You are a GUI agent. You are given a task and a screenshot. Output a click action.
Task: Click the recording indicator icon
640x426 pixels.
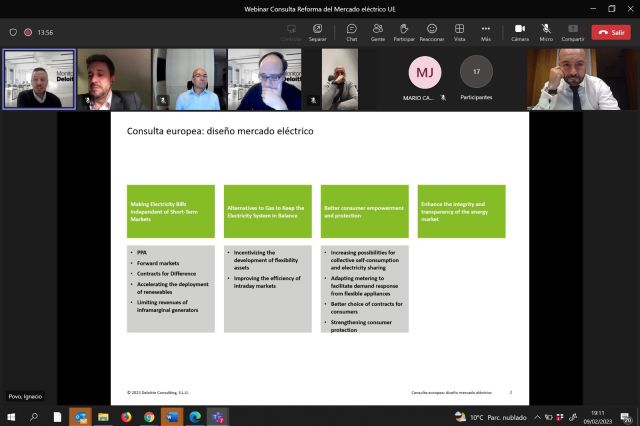pos(28,32)
